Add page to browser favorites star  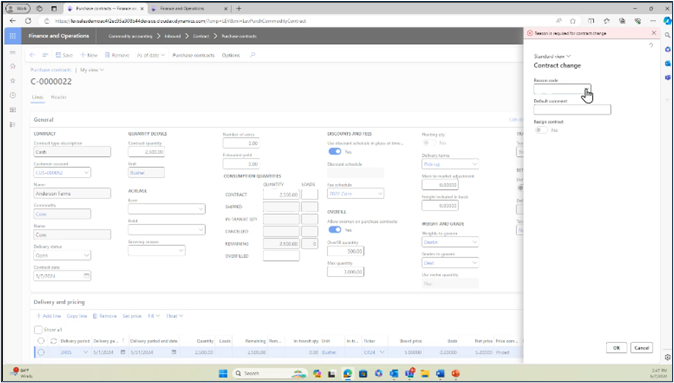click(x=573, y=21)
